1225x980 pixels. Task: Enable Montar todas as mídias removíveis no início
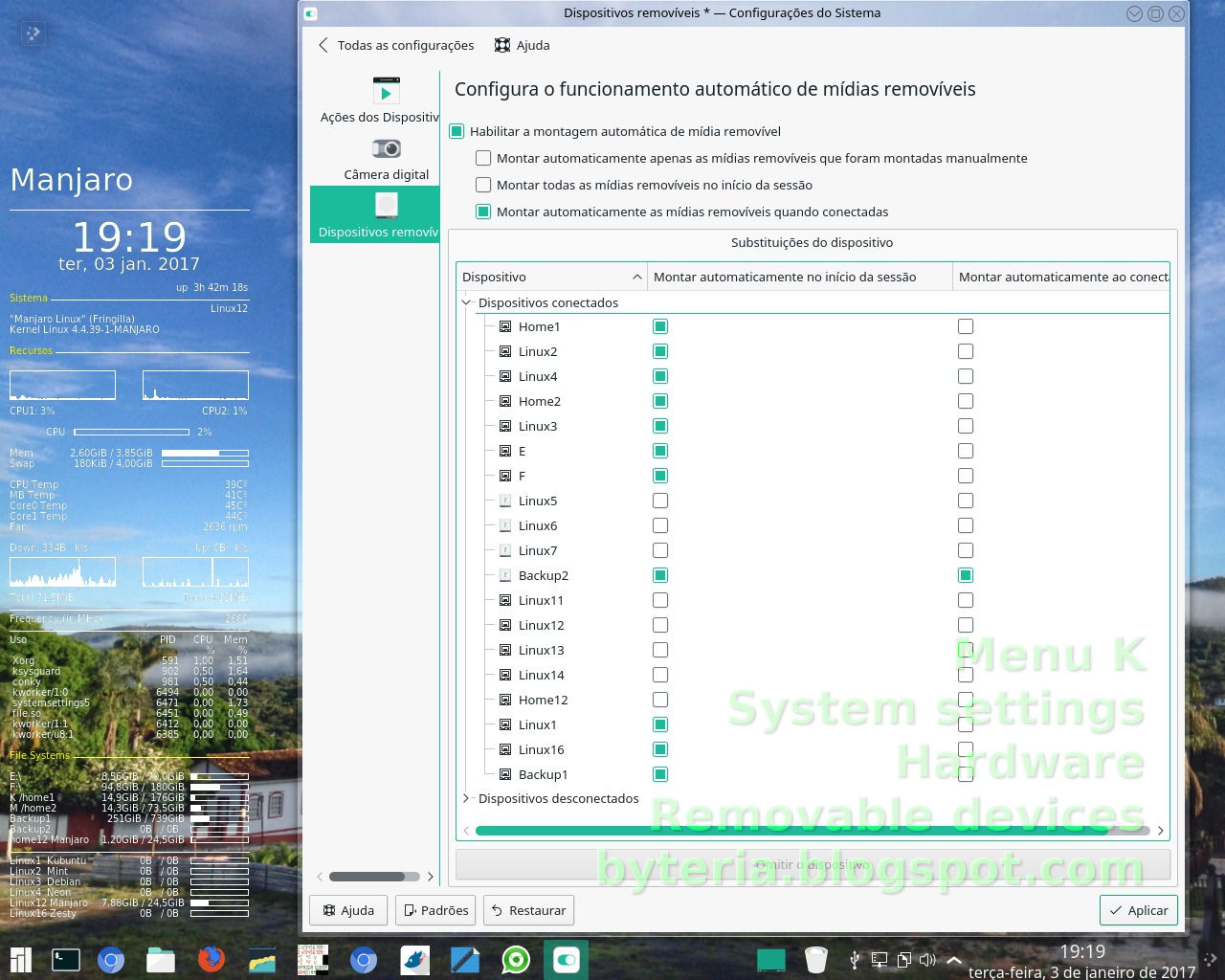click(483, 185)
